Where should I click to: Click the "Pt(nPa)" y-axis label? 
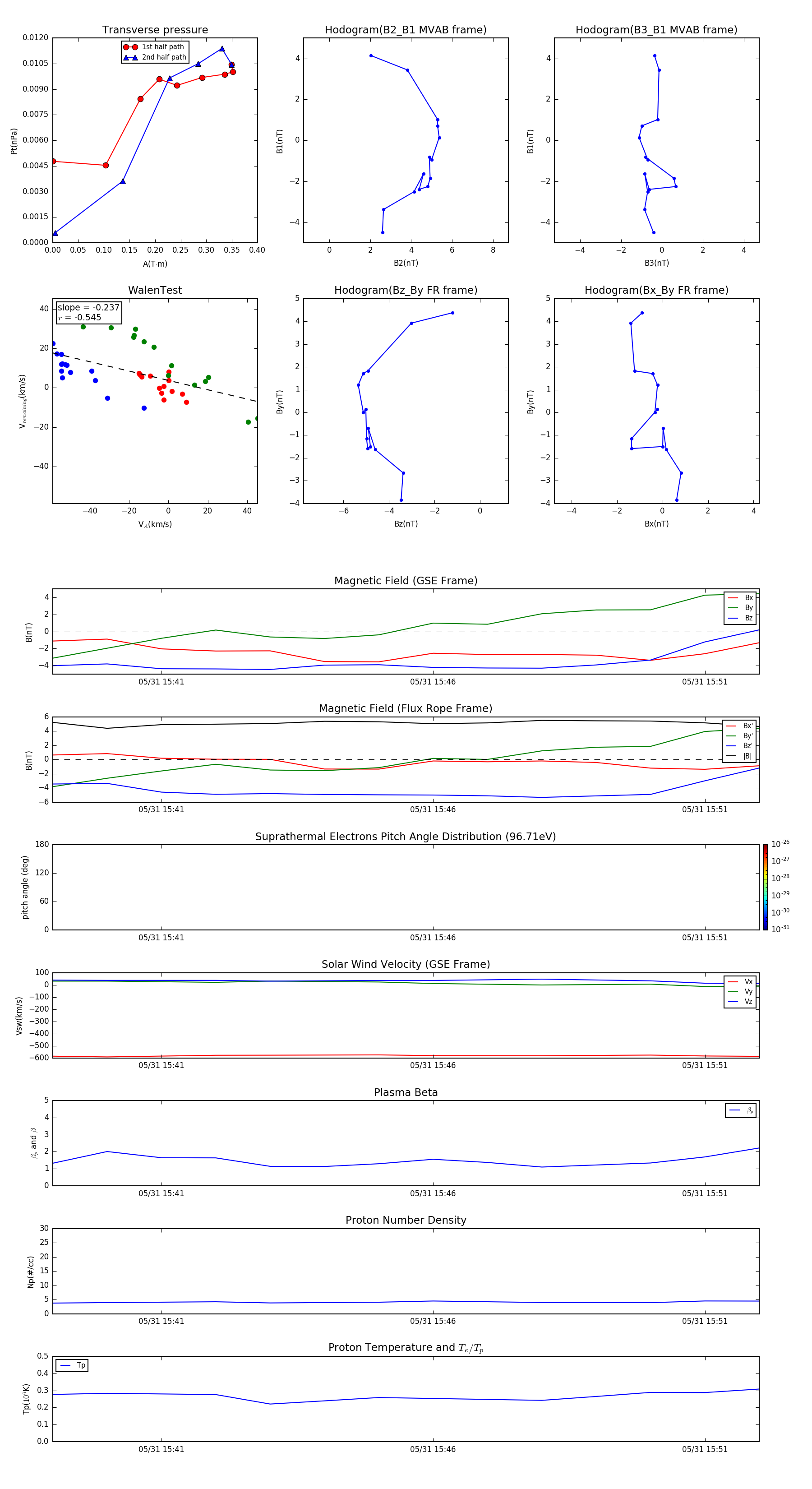click(x=14, y=140)
